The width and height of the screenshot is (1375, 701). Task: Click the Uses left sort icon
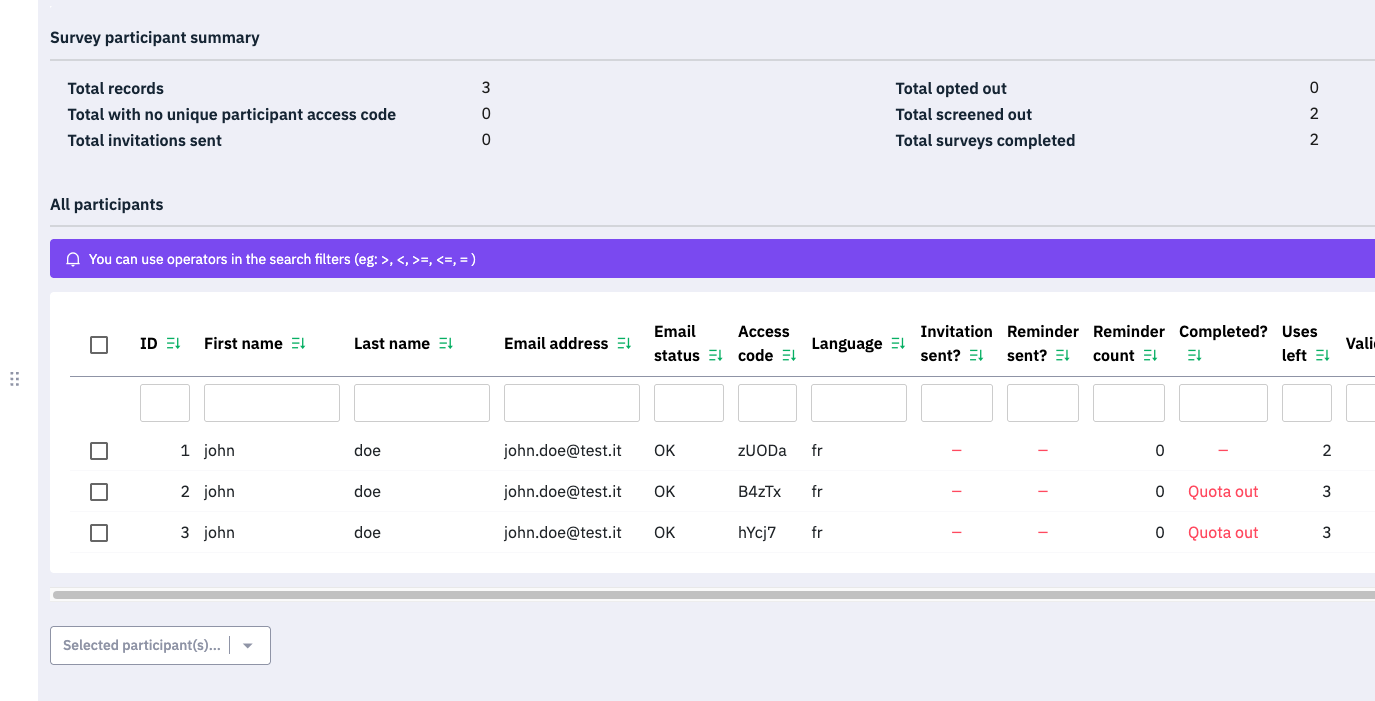[x=1323, y=356]
